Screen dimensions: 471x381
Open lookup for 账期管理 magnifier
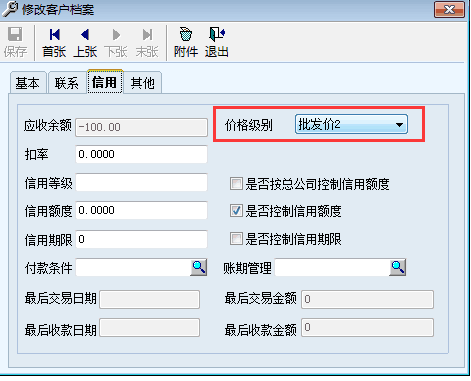[398, 267]
